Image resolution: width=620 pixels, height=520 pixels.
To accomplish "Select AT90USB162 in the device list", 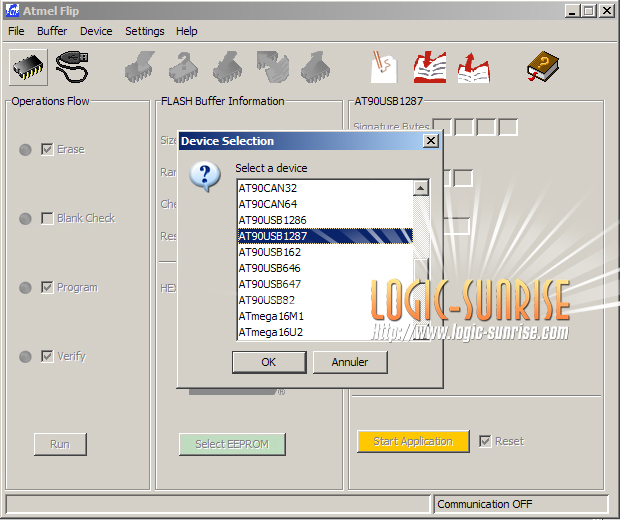I will 325,252.
